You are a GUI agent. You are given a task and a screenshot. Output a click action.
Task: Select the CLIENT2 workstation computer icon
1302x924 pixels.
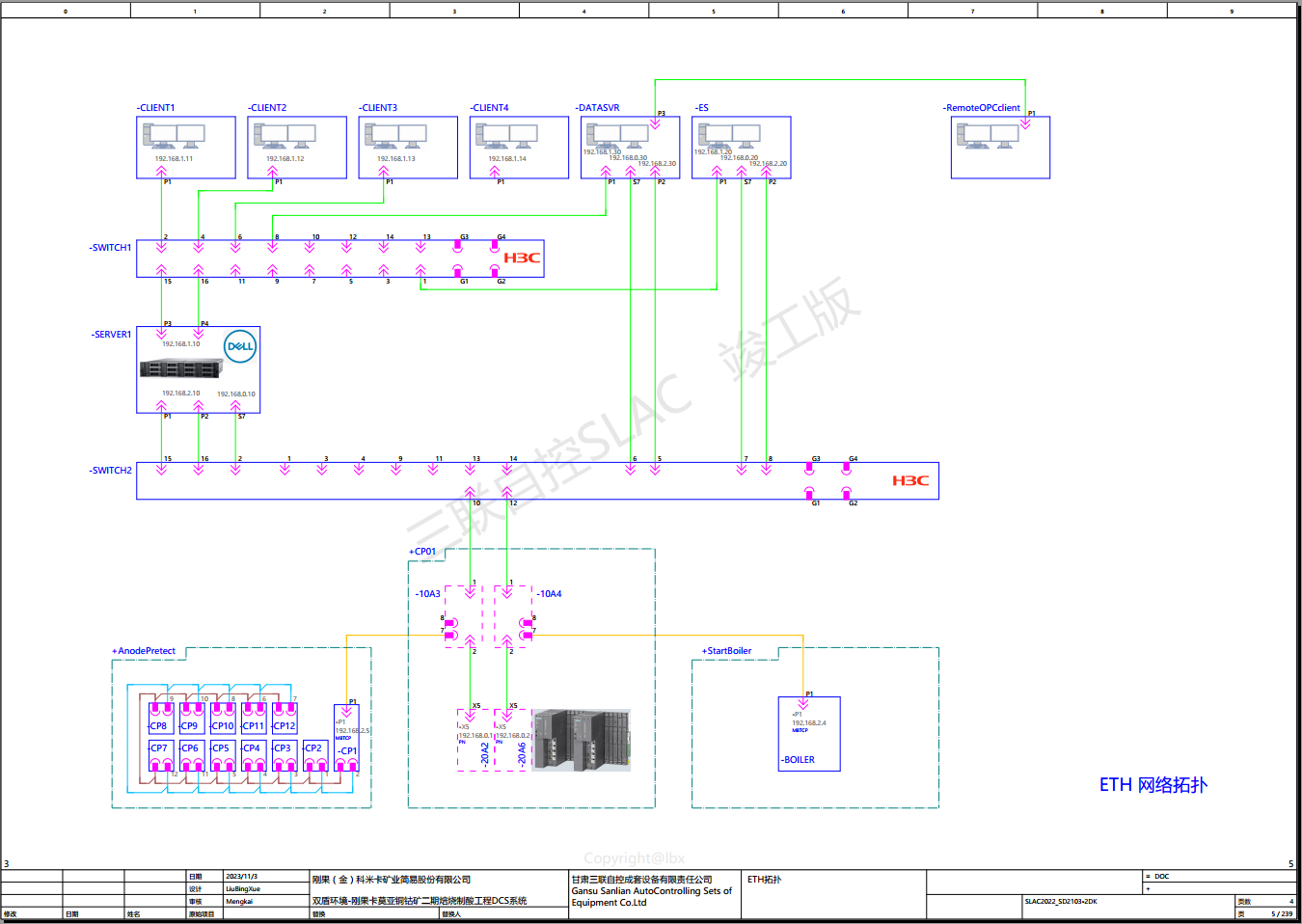pos(285,136)
